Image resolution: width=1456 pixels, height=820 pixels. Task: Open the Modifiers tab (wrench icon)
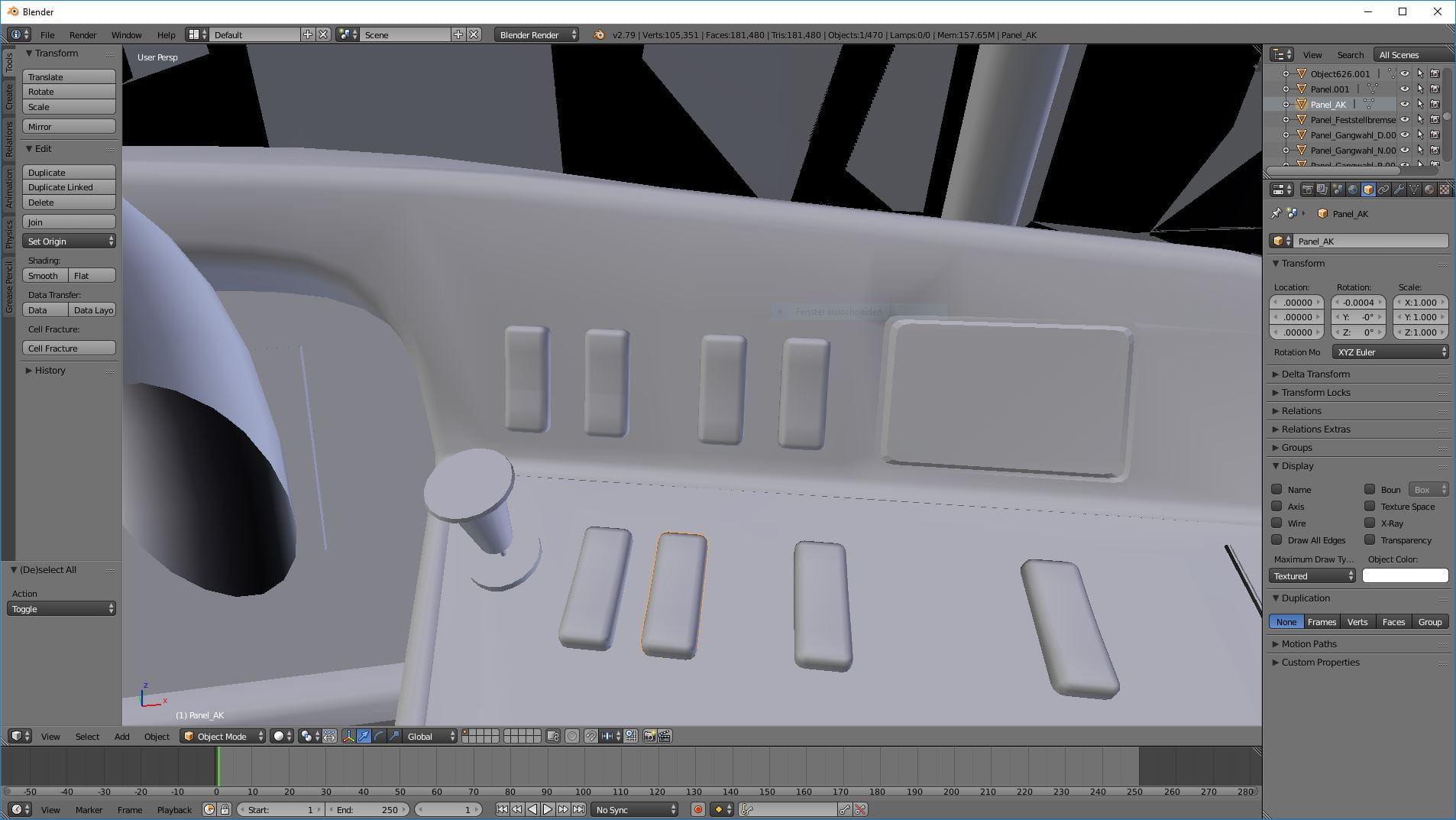(1399, 190)
